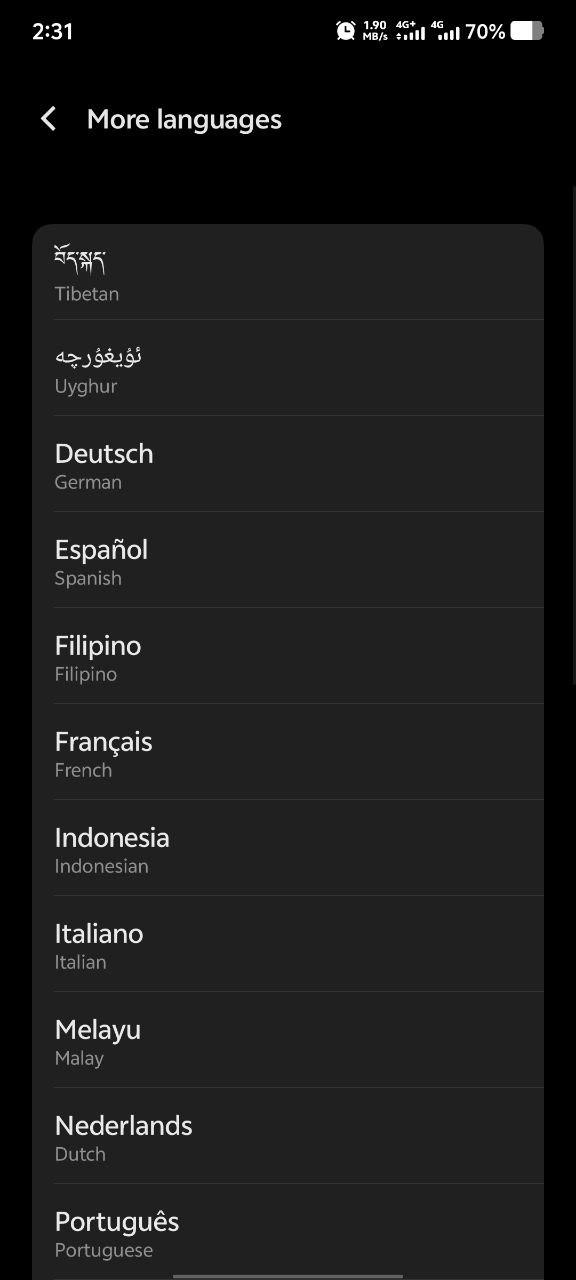Viewport: 576px width, 1280px height.
Task: Select Uyghur language
Action: (x=288, y=368)
